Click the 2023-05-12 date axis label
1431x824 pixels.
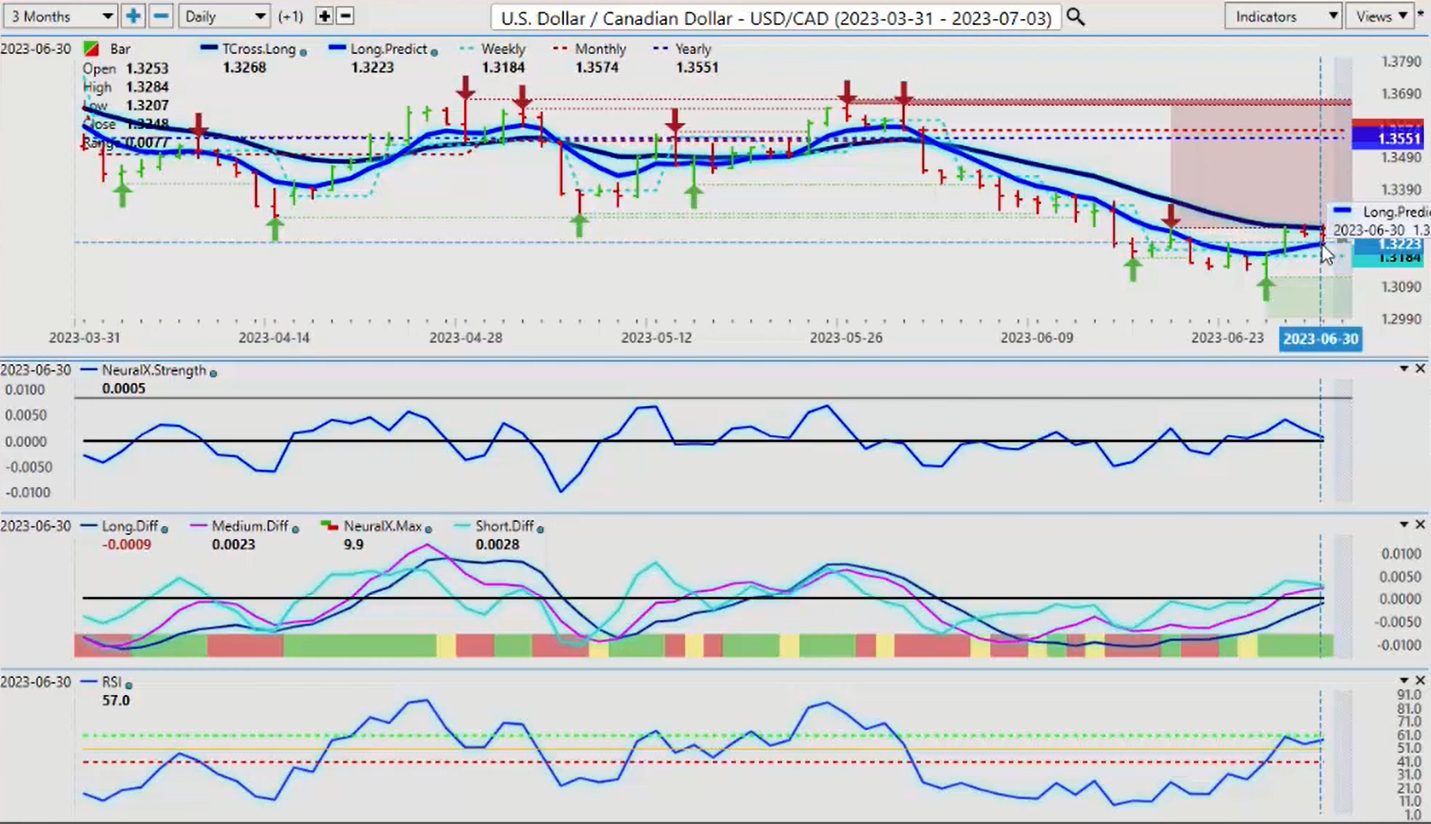coord(656,338)
